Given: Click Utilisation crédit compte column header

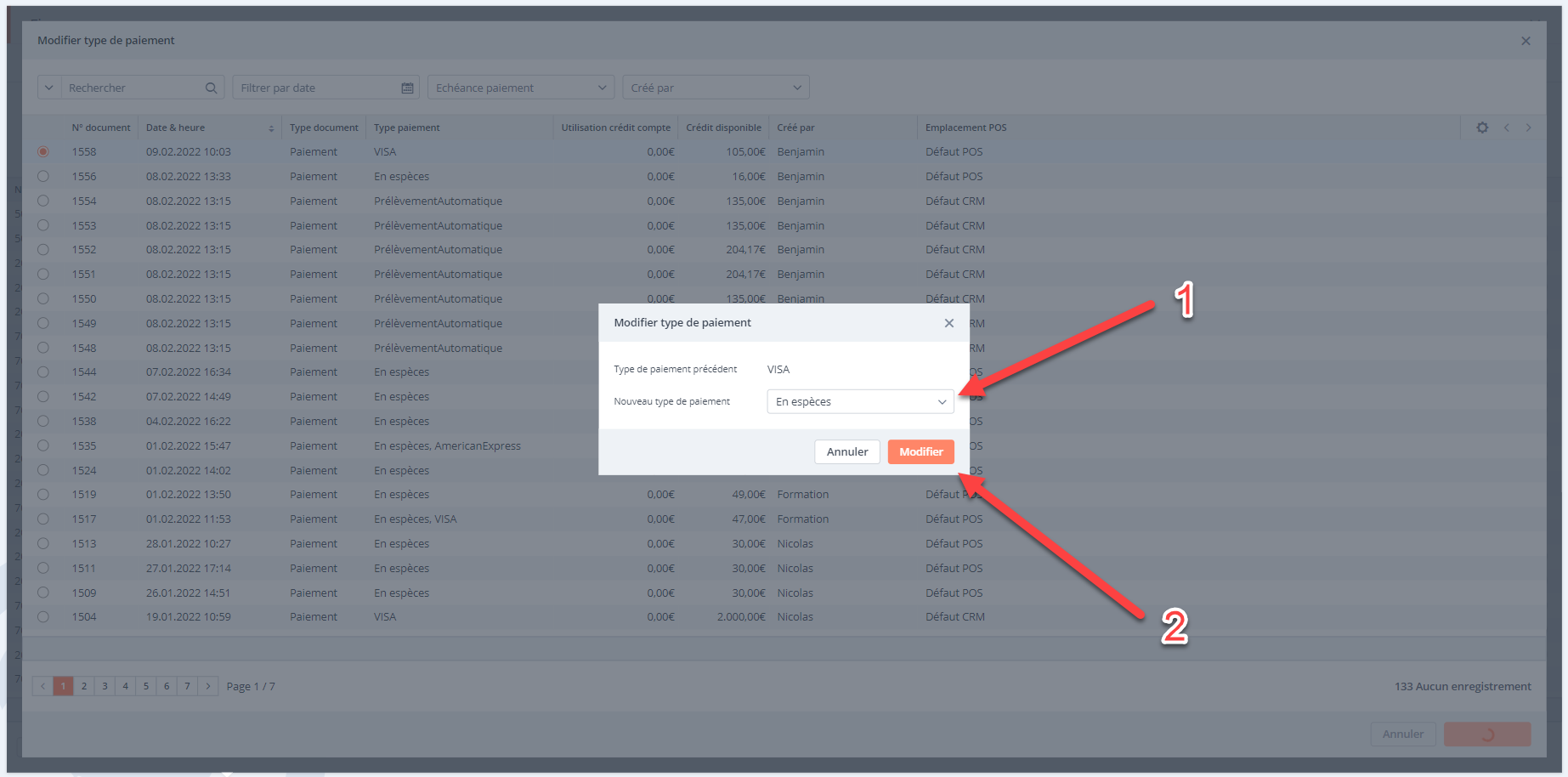Looking at the screenshot, I should [616, 128].
